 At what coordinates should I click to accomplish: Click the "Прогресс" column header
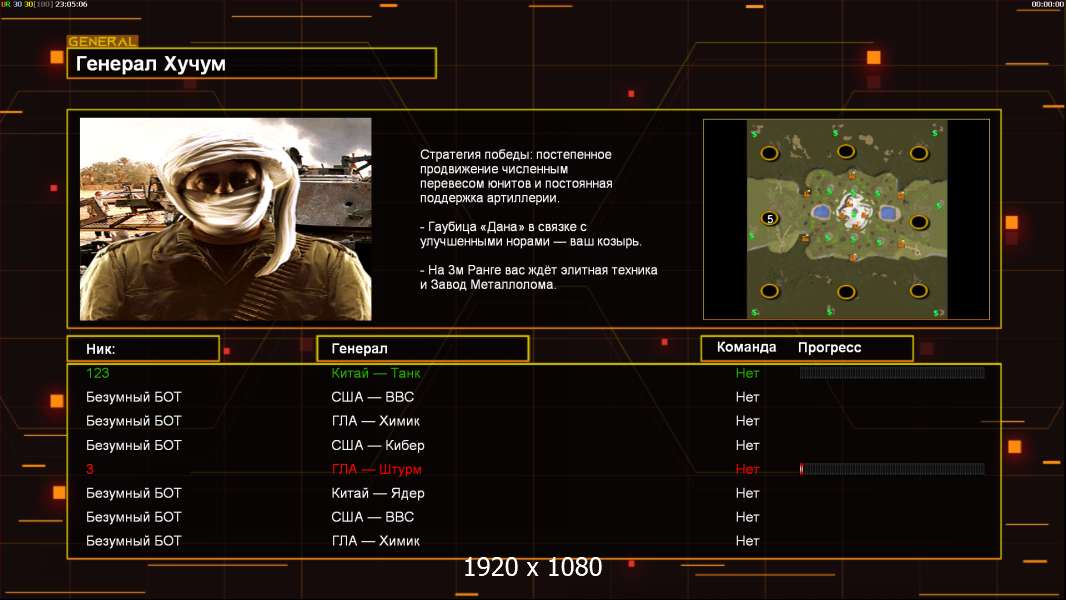(829, 348)
